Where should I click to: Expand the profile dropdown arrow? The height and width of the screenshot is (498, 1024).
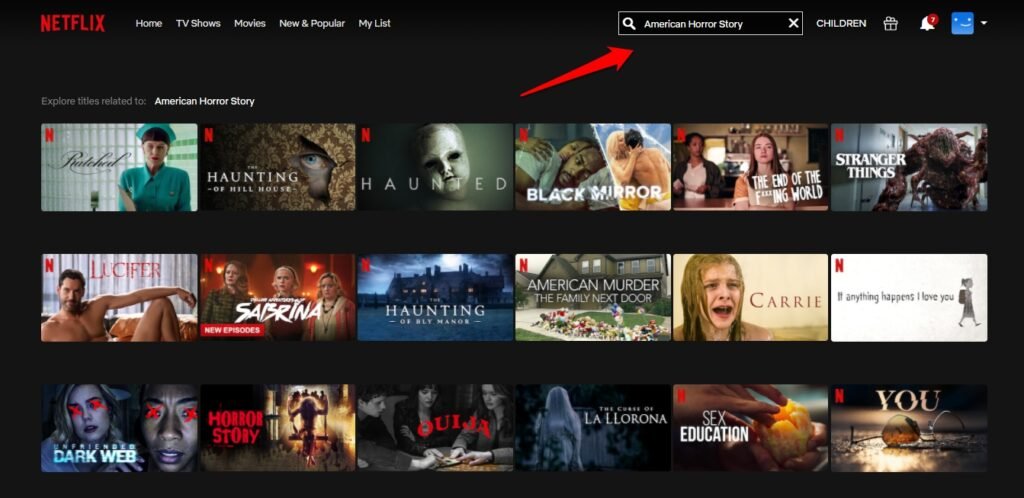pos(984,23)
